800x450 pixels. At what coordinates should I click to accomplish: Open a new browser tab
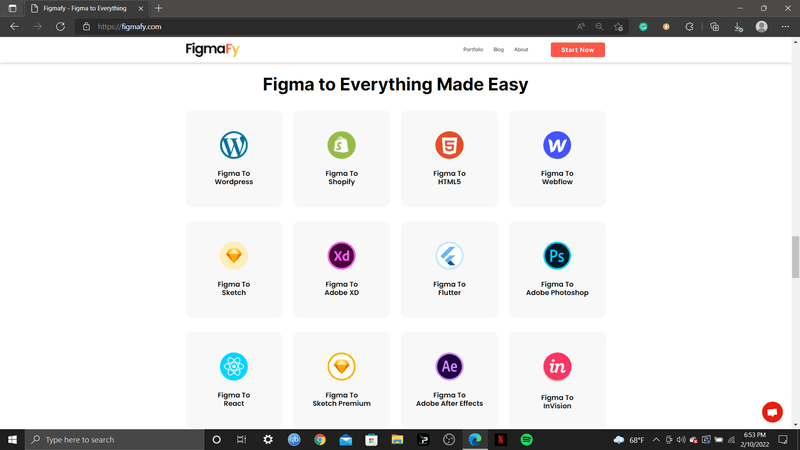tap(158, 8)
